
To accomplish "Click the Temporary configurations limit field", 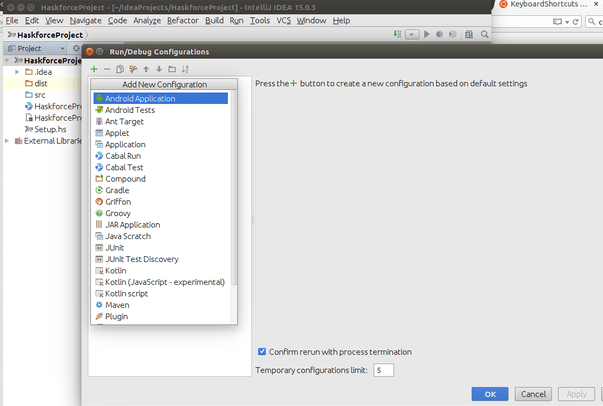I will [383, 370].
